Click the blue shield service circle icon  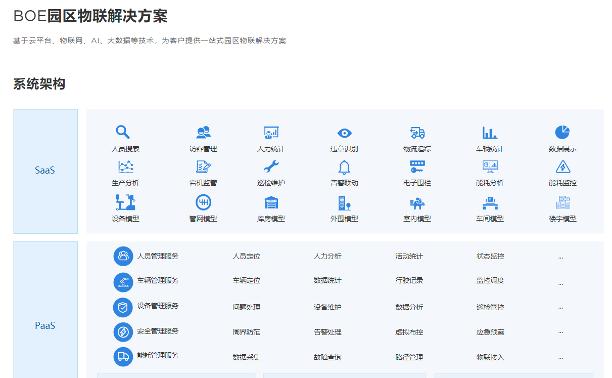123,307
